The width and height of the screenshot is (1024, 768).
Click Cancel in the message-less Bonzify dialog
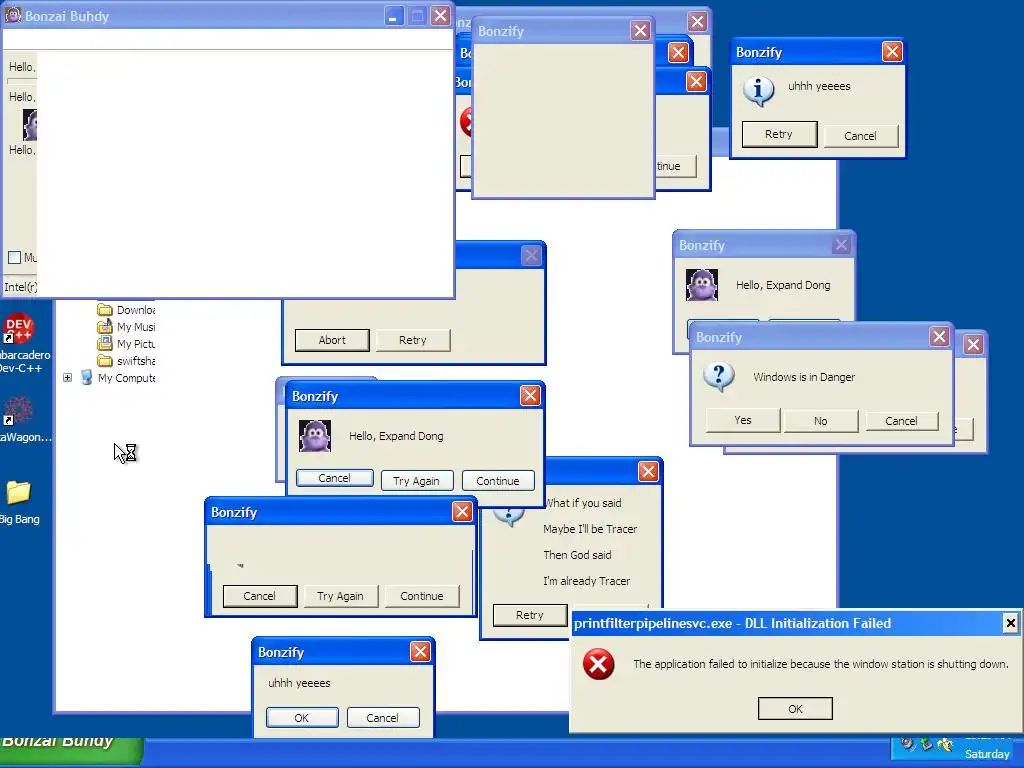tap(259, 596)
